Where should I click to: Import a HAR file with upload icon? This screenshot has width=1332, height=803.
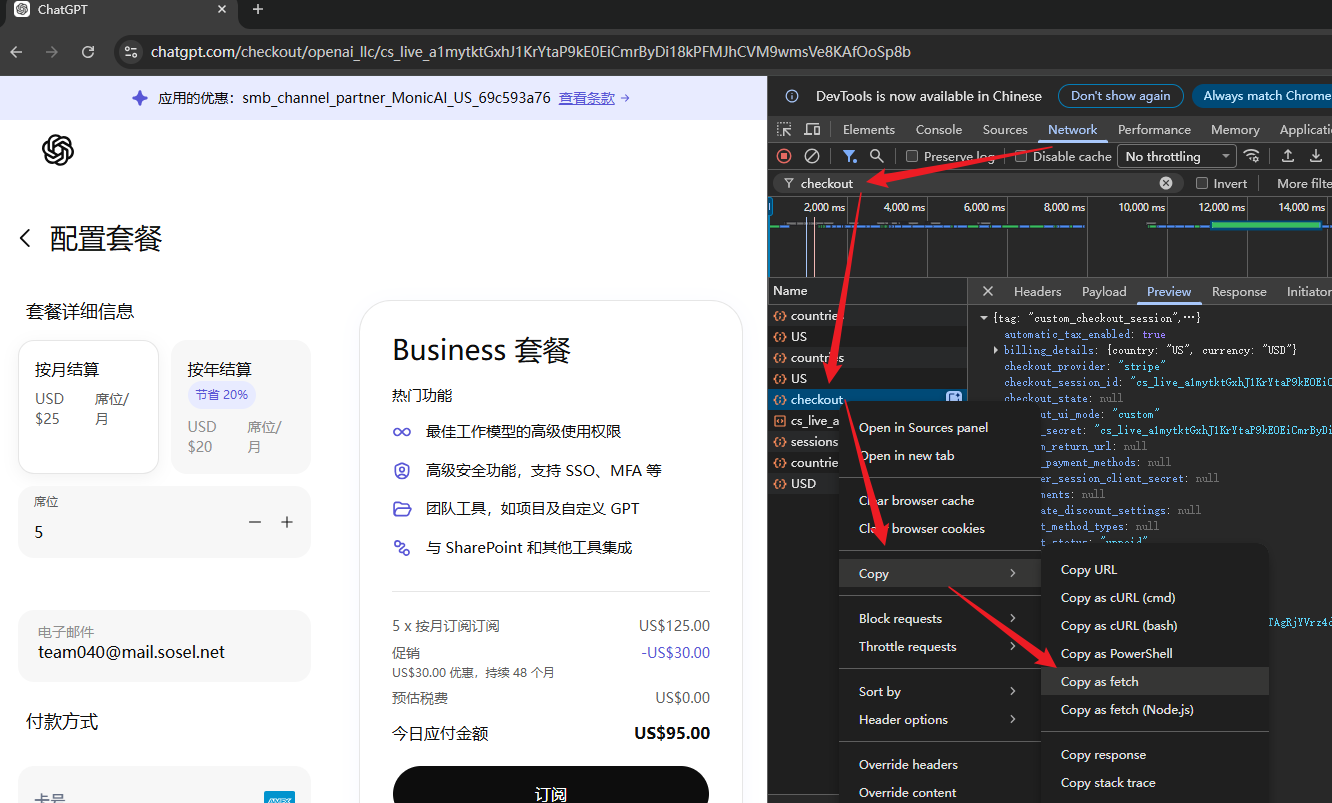[1288, 156]
